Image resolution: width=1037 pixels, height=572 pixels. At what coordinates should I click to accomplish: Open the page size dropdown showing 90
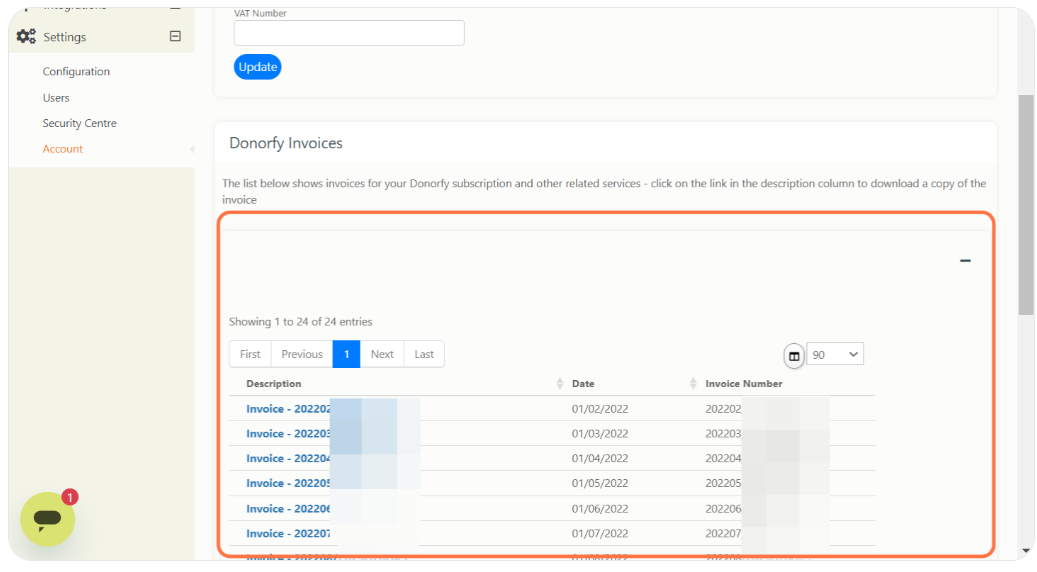click(x=835, y=354)
